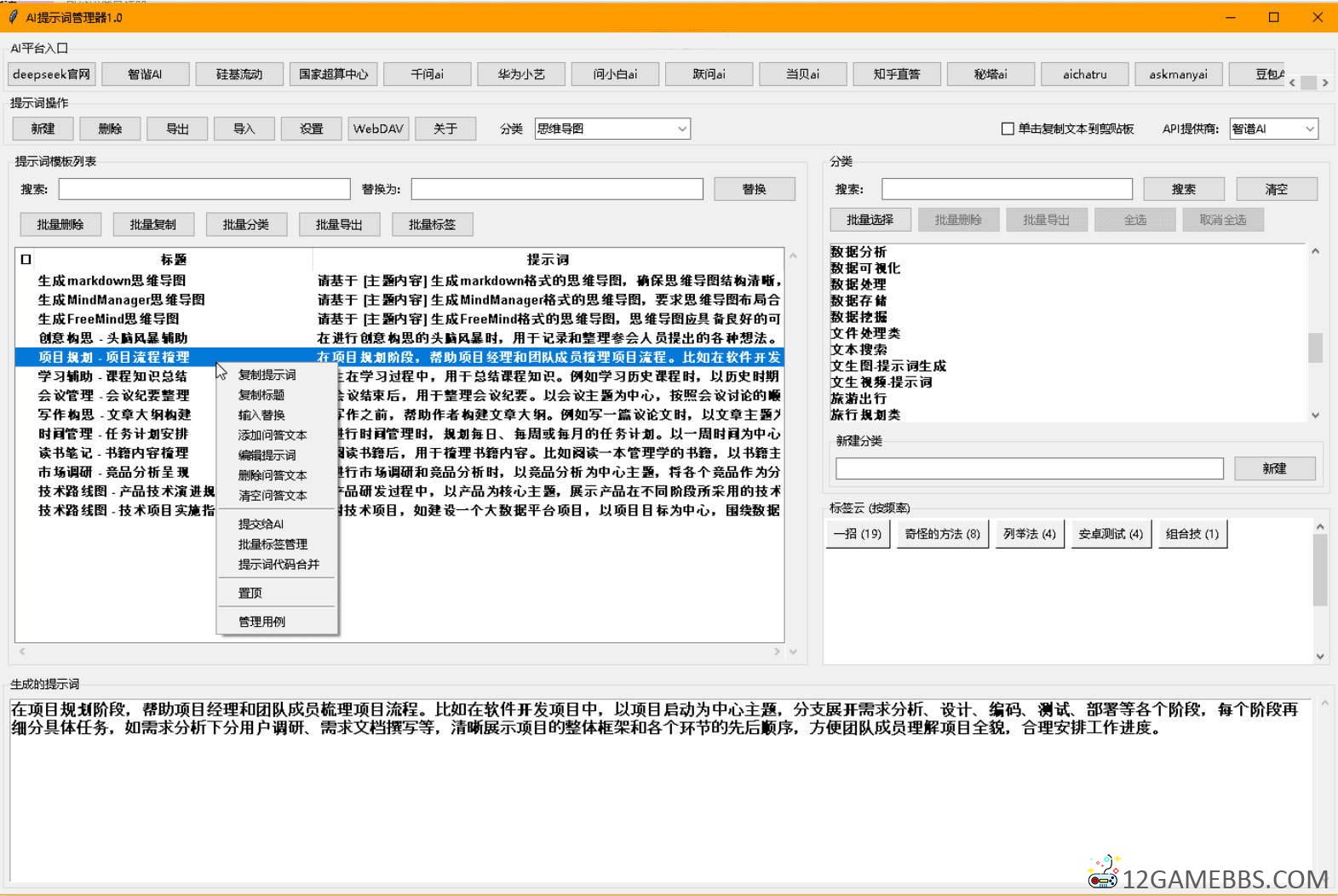Choose 删除问答文本 from context menu
The width and height of the screenshot is (1338, 896).
[278, 475]
